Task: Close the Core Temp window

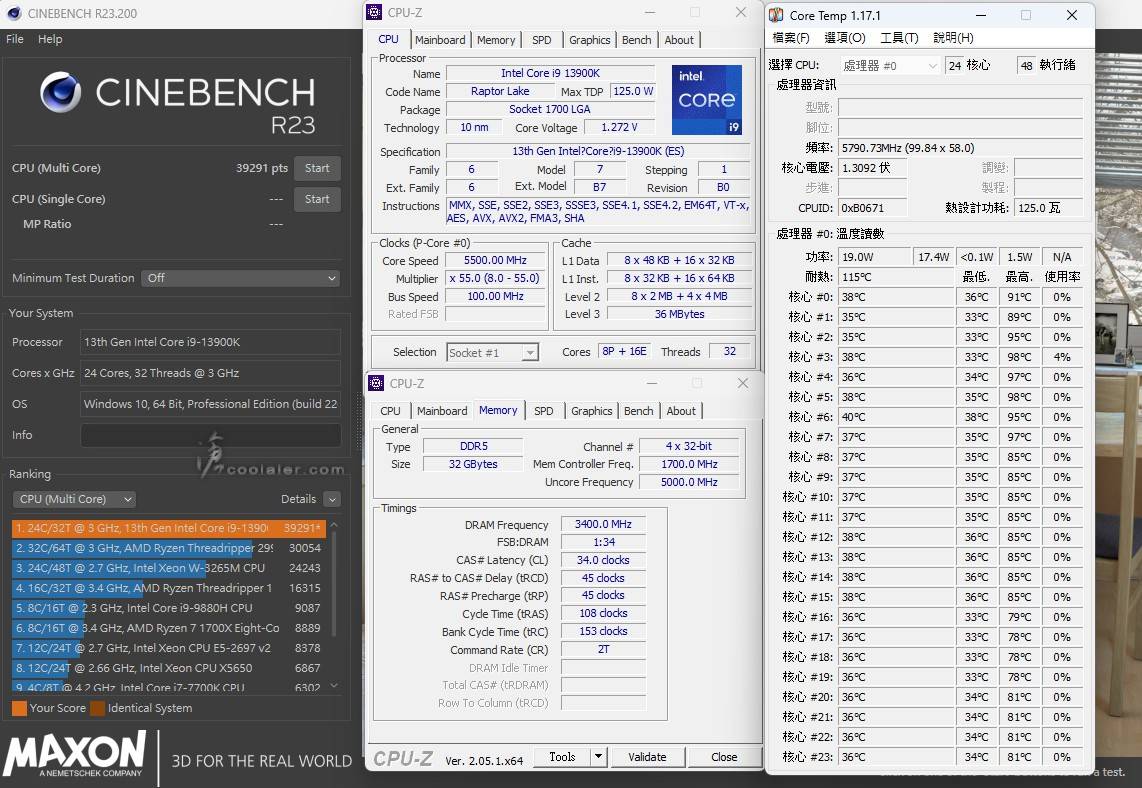Action: pos(1071,15)
